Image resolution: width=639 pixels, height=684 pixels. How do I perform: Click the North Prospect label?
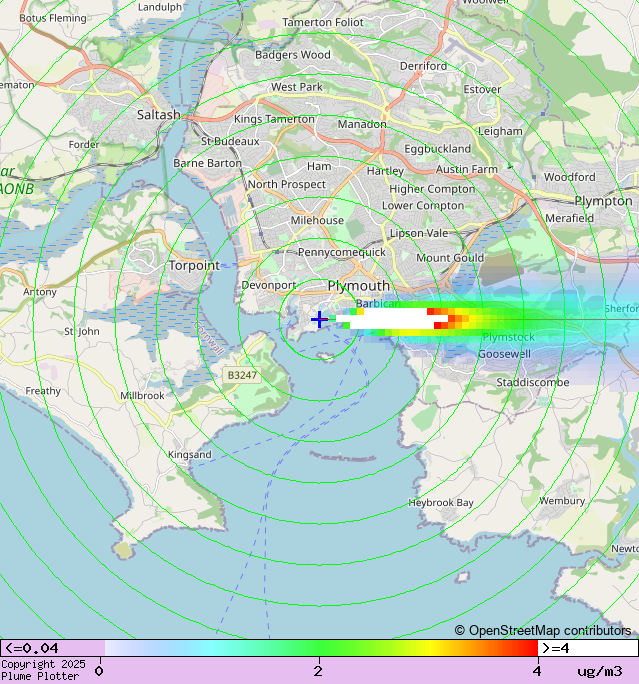pyautogui.click(x=287, y=185)
